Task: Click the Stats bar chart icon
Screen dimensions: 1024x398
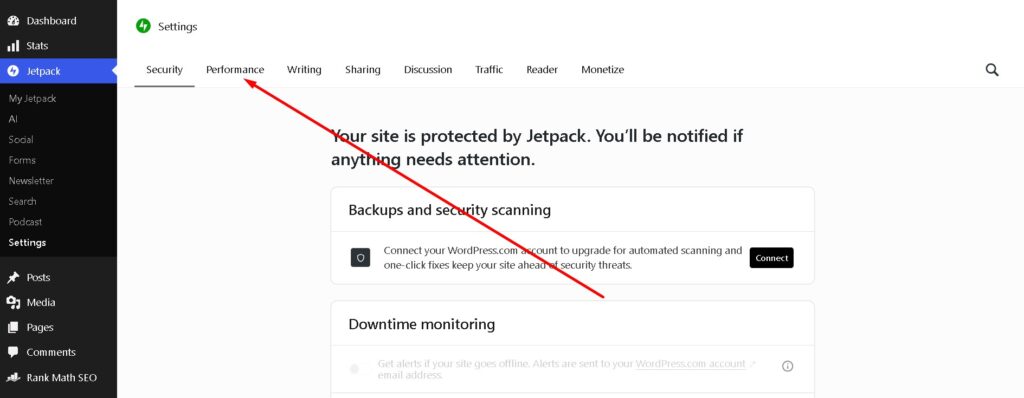Action: click(x=13, y=46)
